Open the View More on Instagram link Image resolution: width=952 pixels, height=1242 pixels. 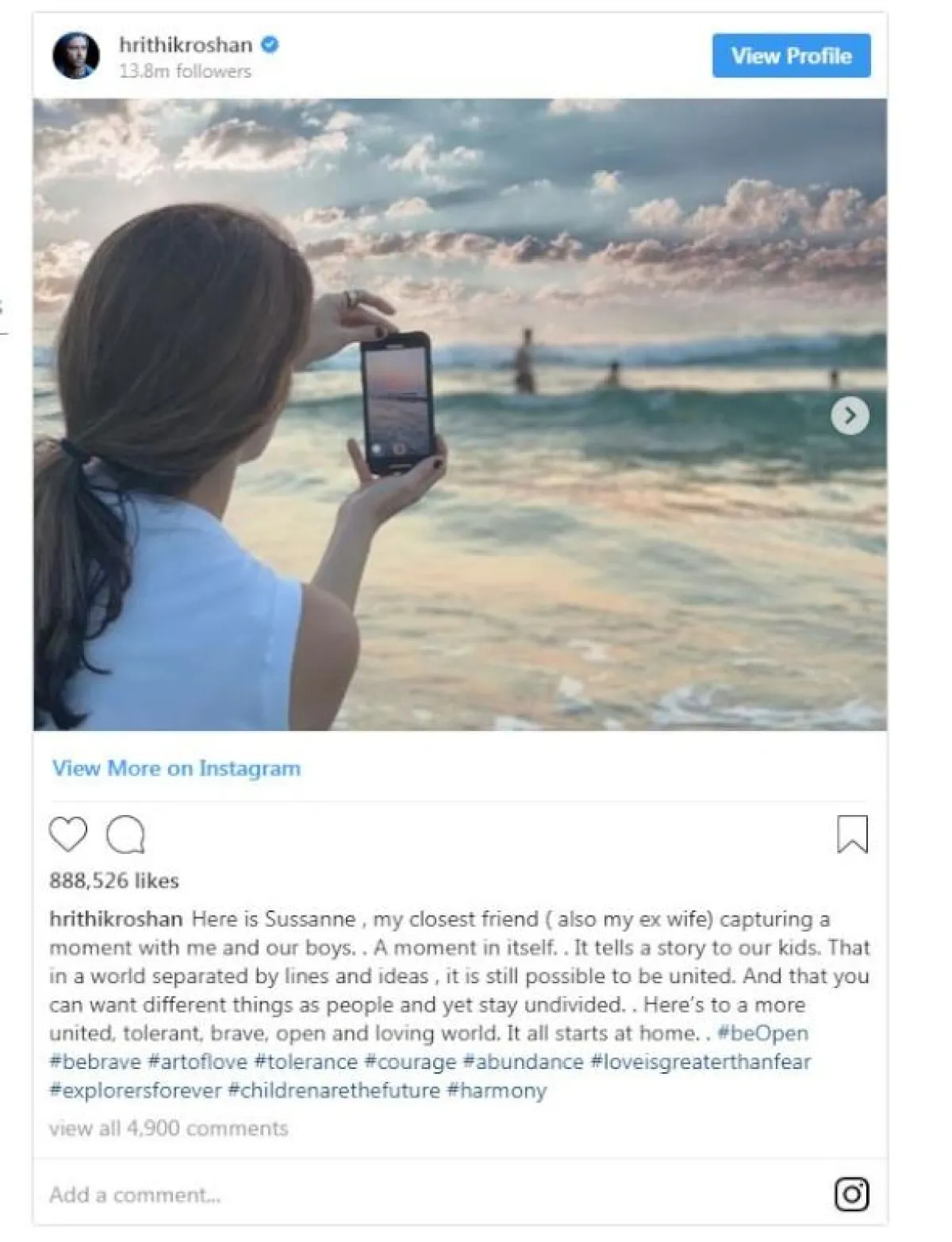click(x=176, y=768)
